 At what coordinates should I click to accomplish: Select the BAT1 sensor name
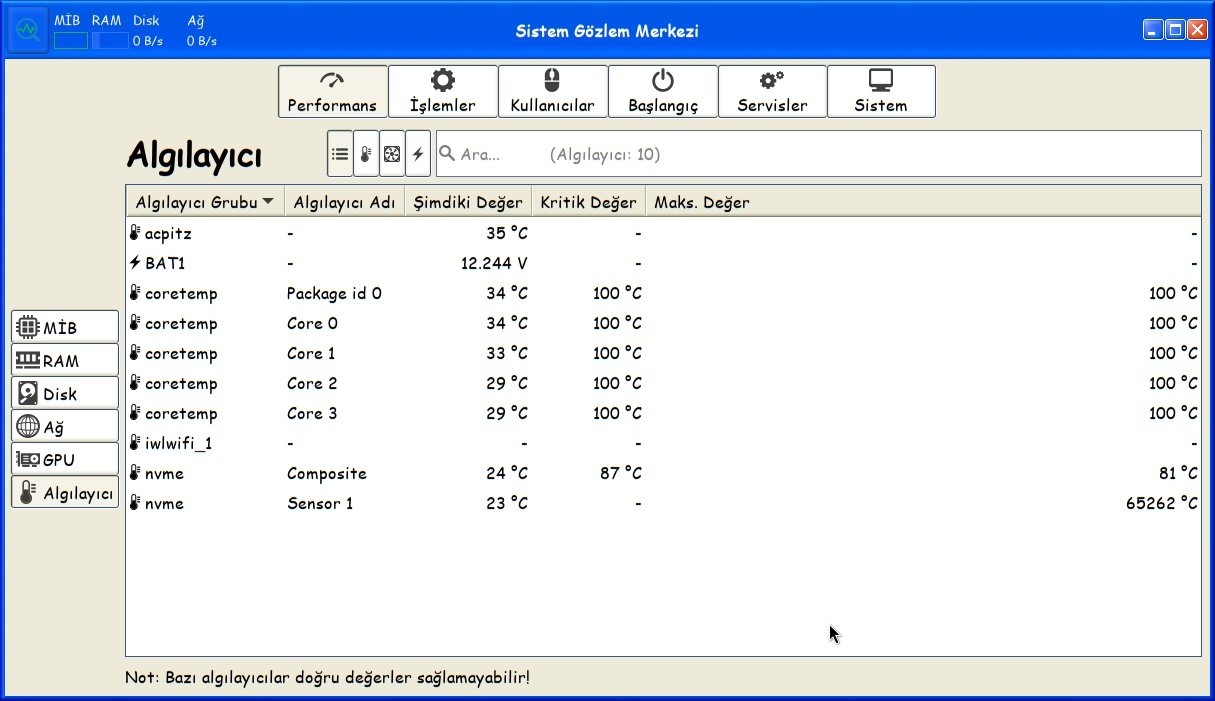coord(165,263)
